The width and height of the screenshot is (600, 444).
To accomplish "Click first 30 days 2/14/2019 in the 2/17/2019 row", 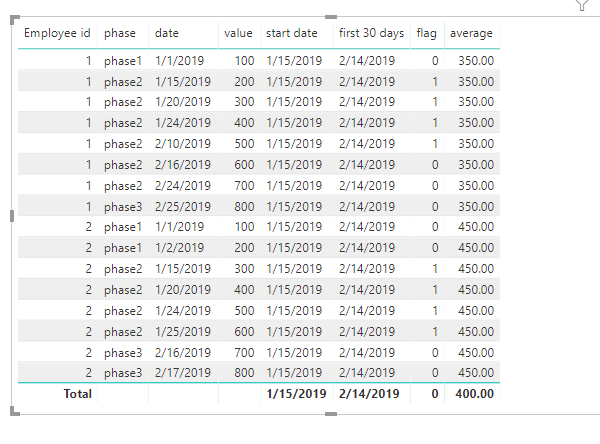I will 367,373.
